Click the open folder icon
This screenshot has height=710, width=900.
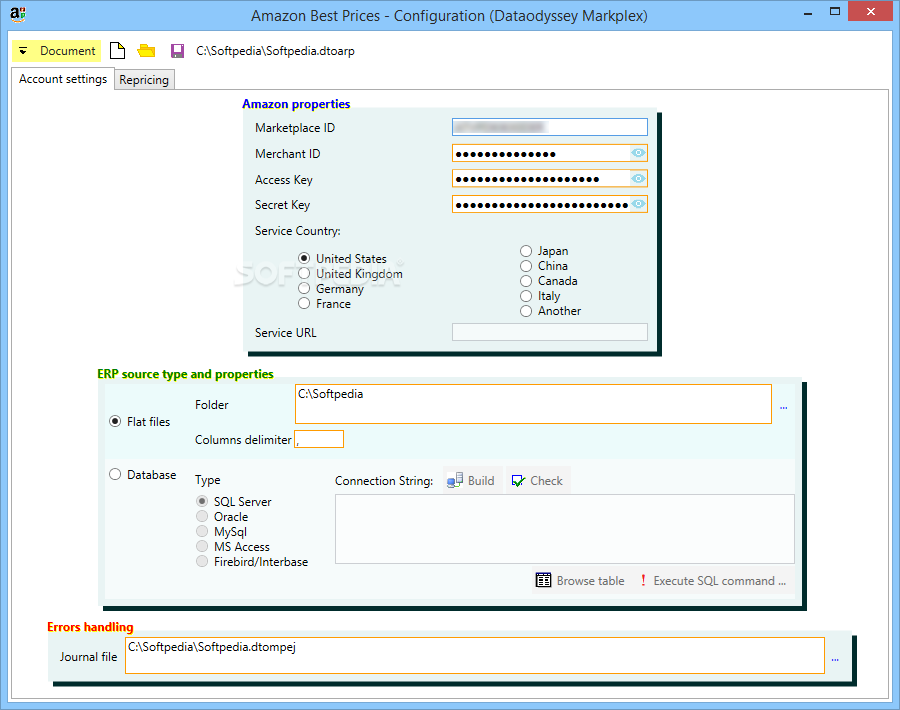[x=146, y=51]
